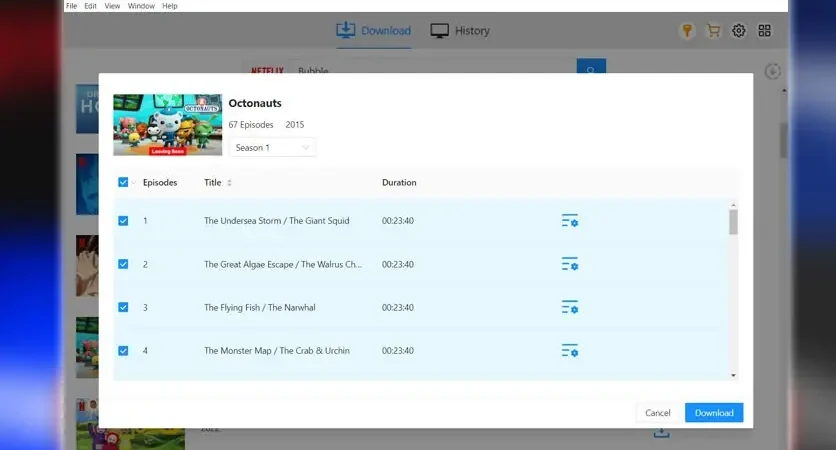
Task: Click the four-squares grid icon
Action: (765, 31)
